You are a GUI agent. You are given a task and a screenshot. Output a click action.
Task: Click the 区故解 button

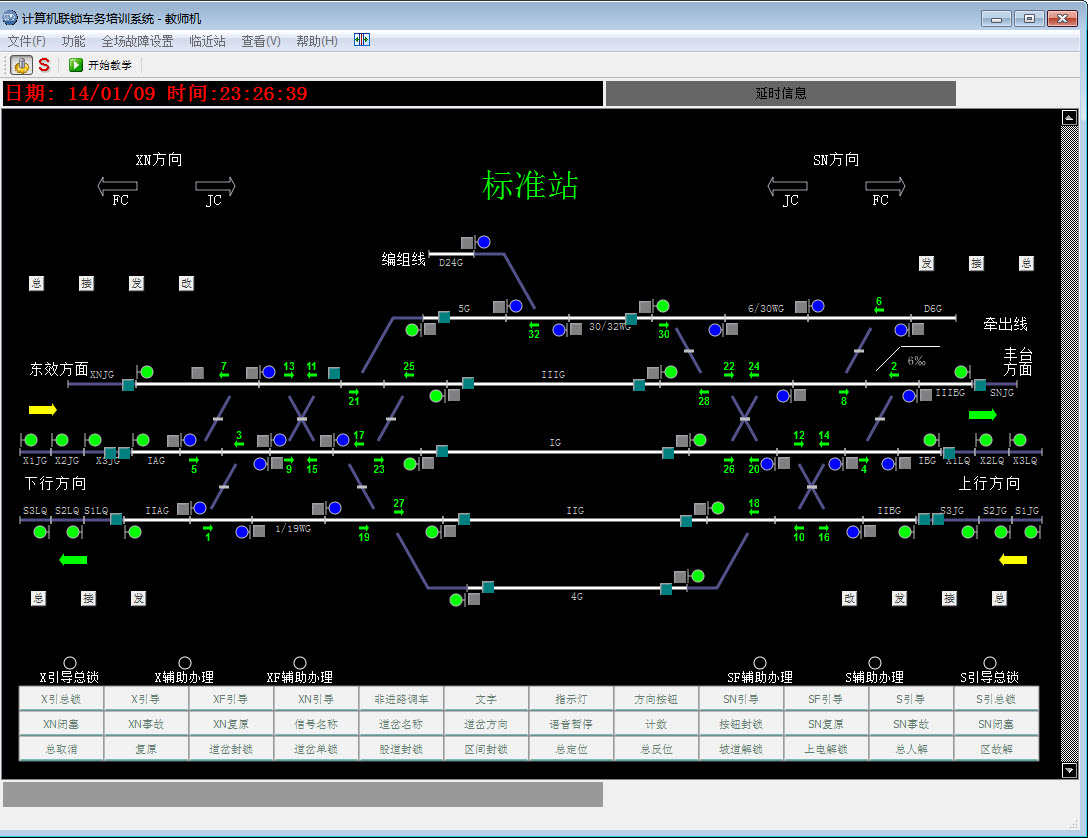pyautogui.click(x=996, y=747)
